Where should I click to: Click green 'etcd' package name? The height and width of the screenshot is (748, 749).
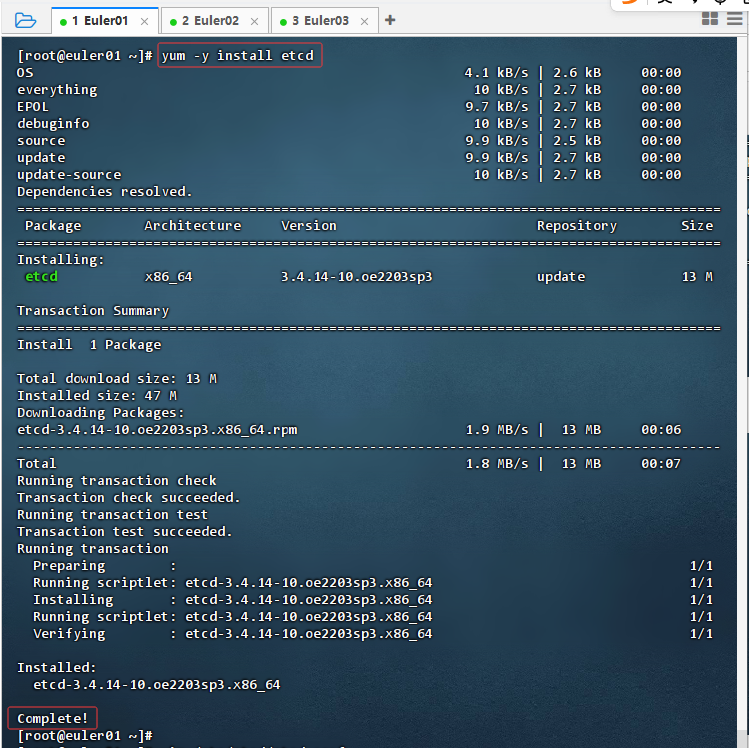click(x=41, y=277)
